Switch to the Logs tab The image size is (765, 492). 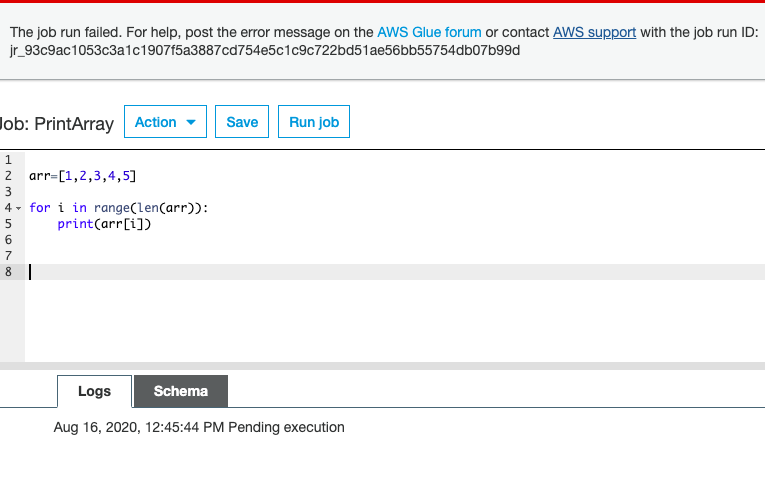tap(95, 391)
